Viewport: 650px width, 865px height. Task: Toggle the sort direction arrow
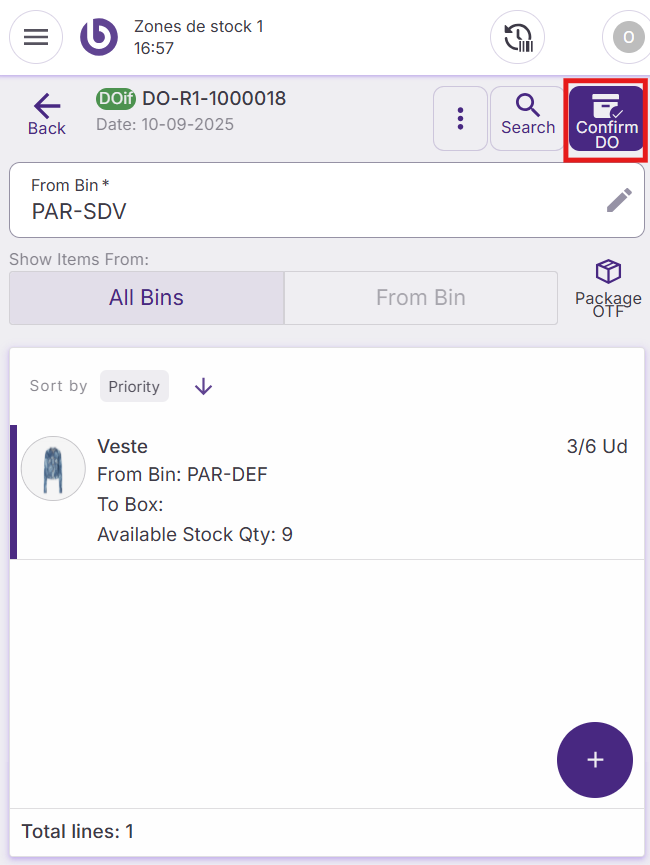[x=204, y=386]
